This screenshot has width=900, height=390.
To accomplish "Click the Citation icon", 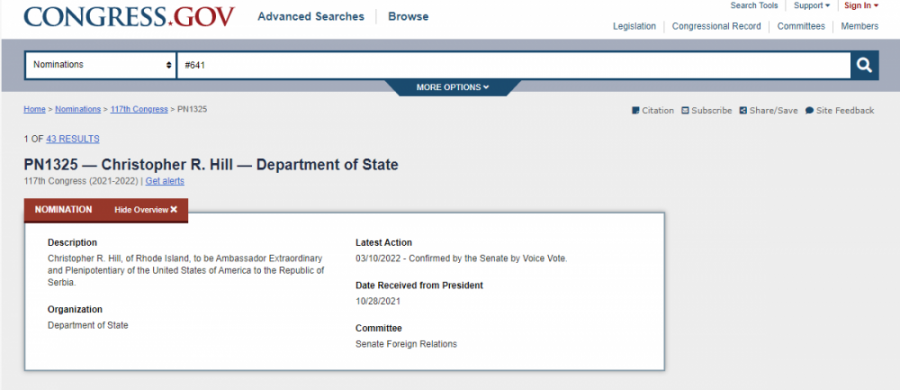I will pos(635,111).
